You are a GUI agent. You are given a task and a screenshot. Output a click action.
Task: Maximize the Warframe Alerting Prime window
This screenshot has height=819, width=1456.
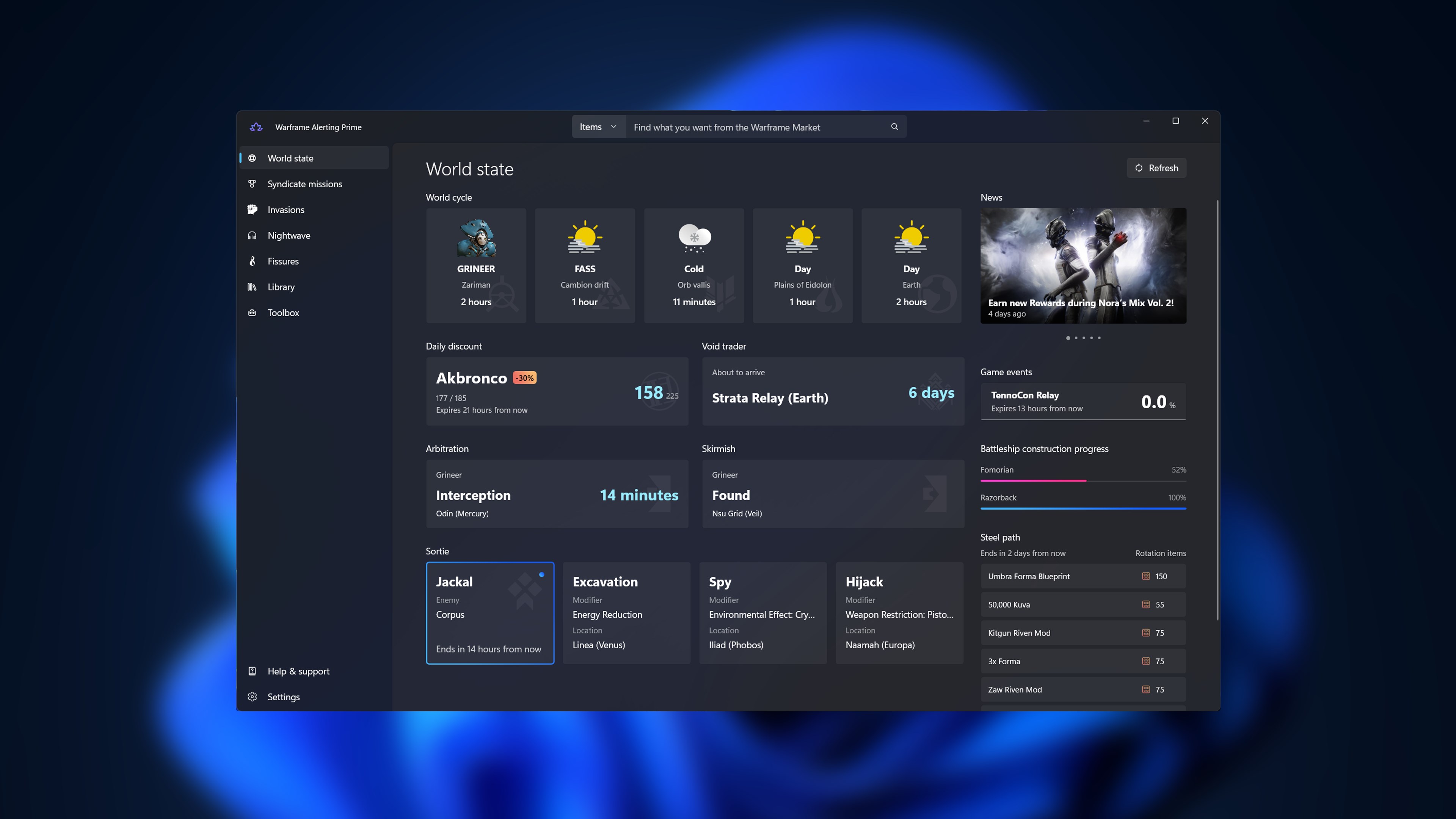(x=1176, y=121)
